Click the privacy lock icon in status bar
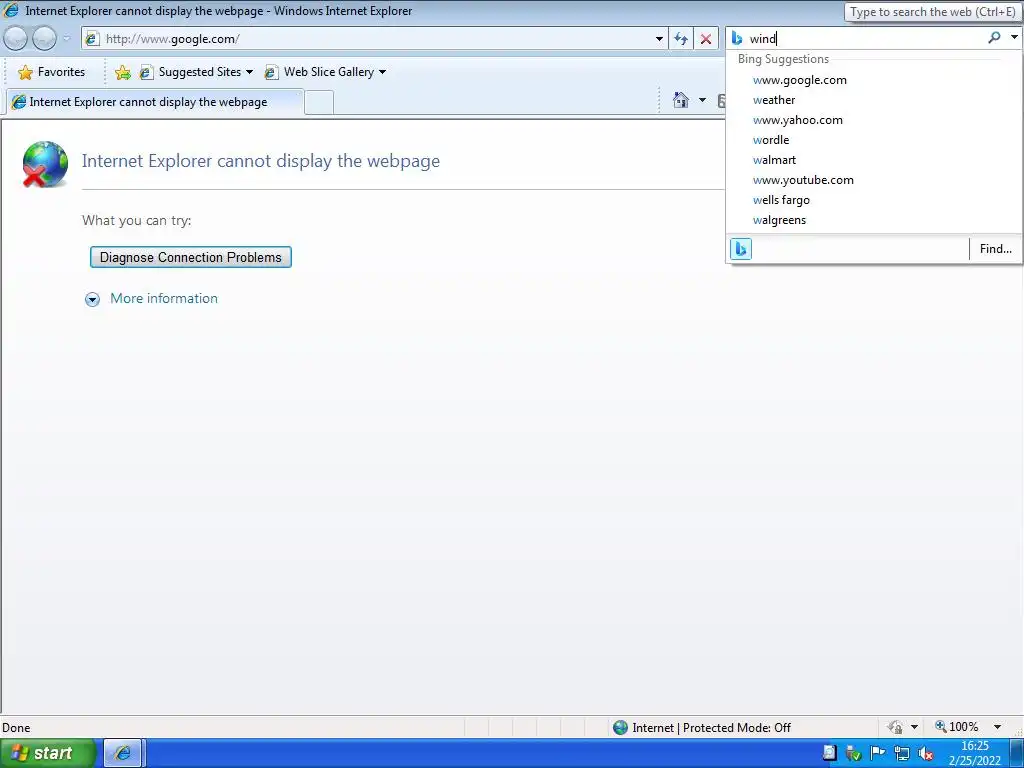 [x=895, y=727]
